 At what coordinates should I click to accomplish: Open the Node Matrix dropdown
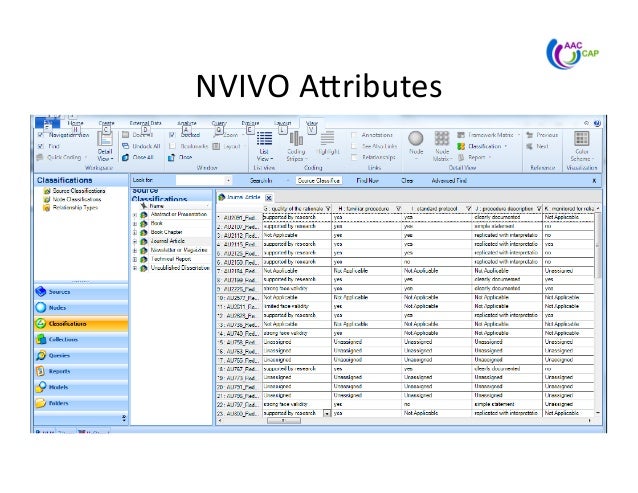pos(441,146)
